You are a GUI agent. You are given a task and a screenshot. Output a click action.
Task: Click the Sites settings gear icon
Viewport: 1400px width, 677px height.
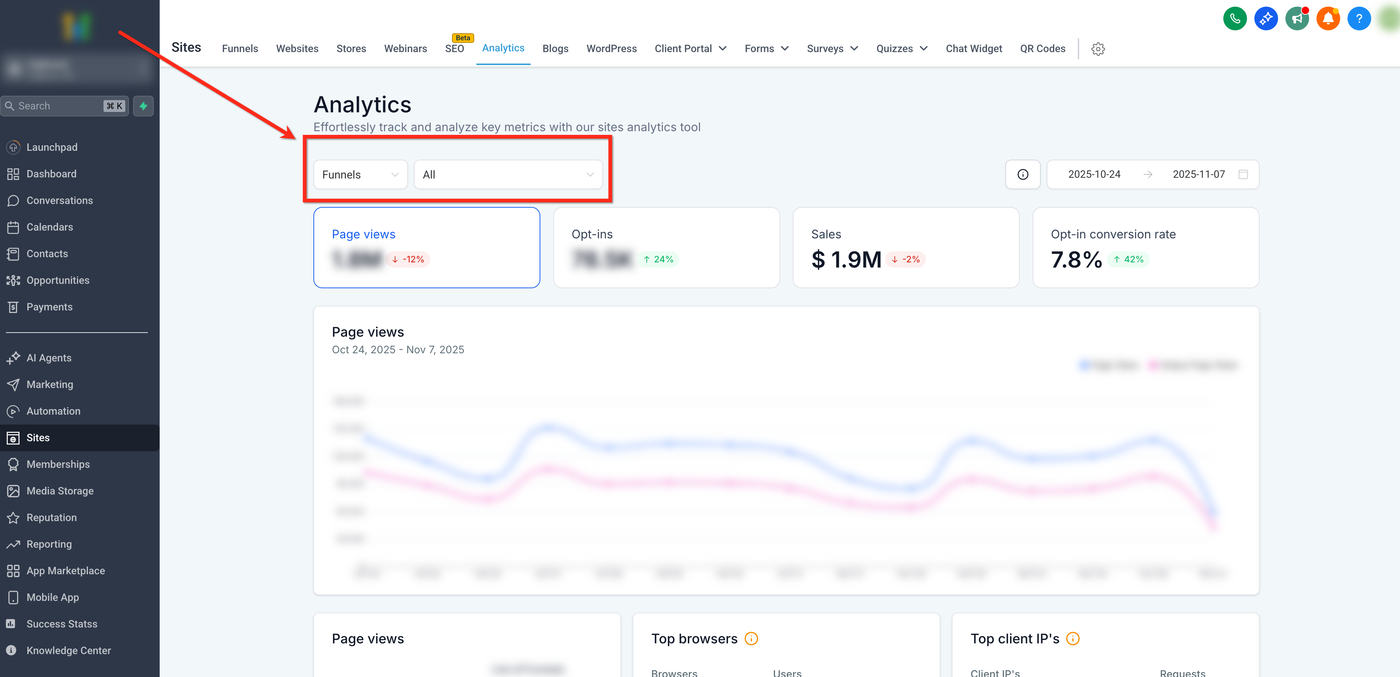coord(1098,49)
